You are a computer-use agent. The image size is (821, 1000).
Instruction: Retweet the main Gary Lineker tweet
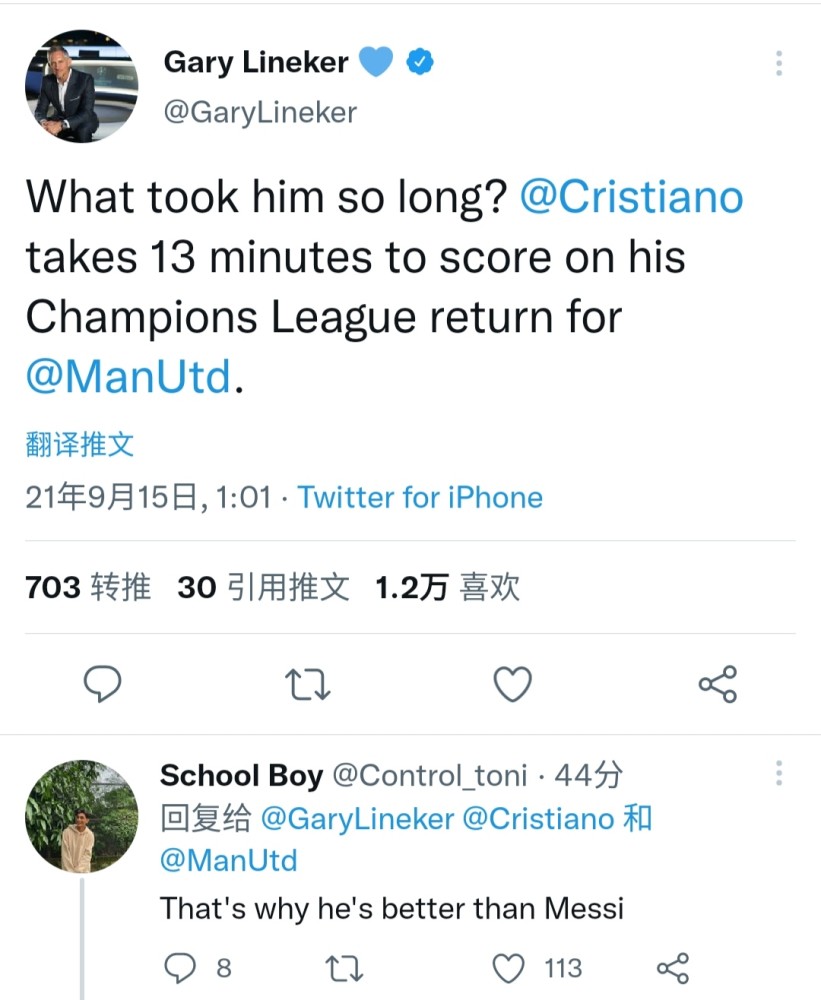click(x=307, y=684)
